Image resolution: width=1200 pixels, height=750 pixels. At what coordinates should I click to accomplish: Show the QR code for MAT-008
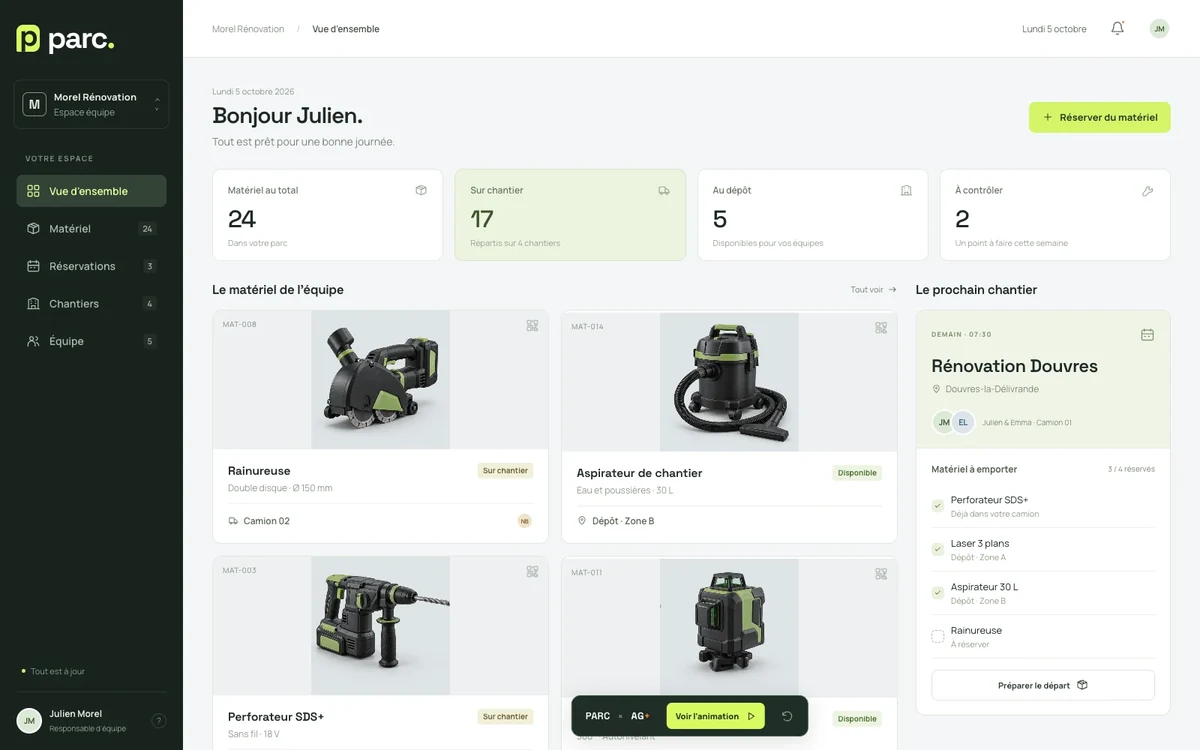[532, 325]
